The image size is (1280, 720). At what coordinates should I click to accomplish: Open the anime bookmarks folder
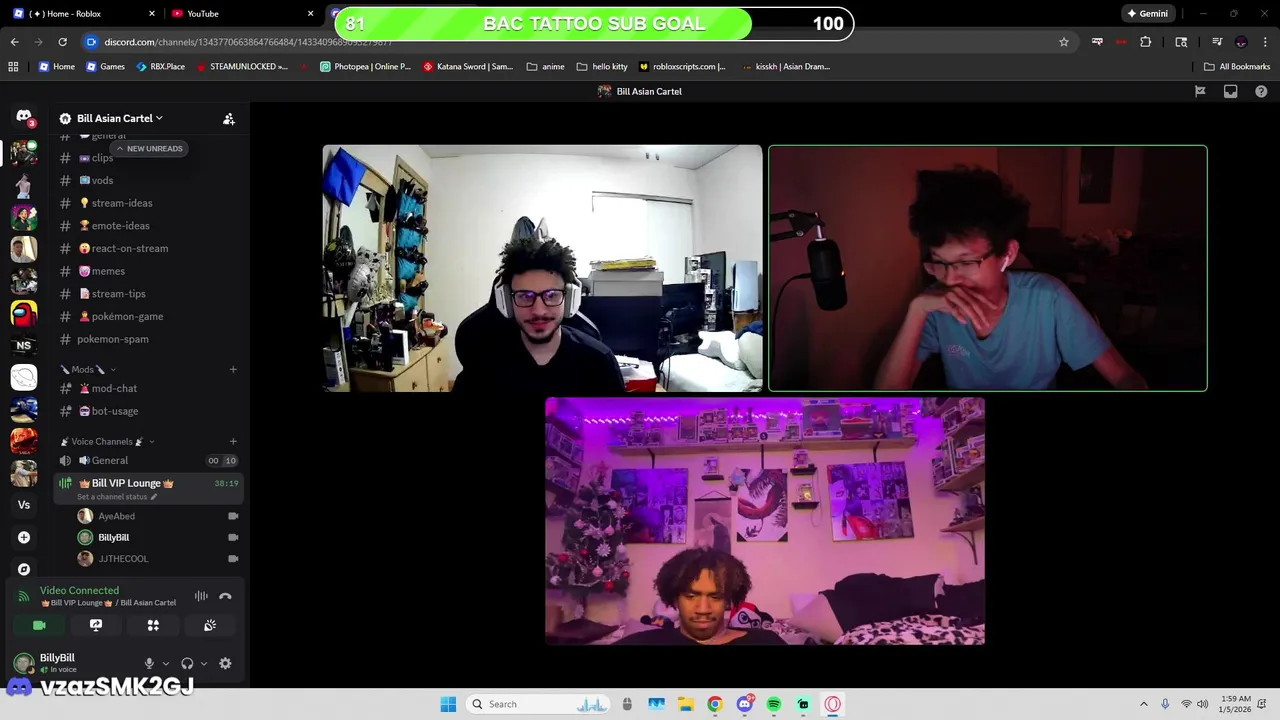(x=546, y=66)
